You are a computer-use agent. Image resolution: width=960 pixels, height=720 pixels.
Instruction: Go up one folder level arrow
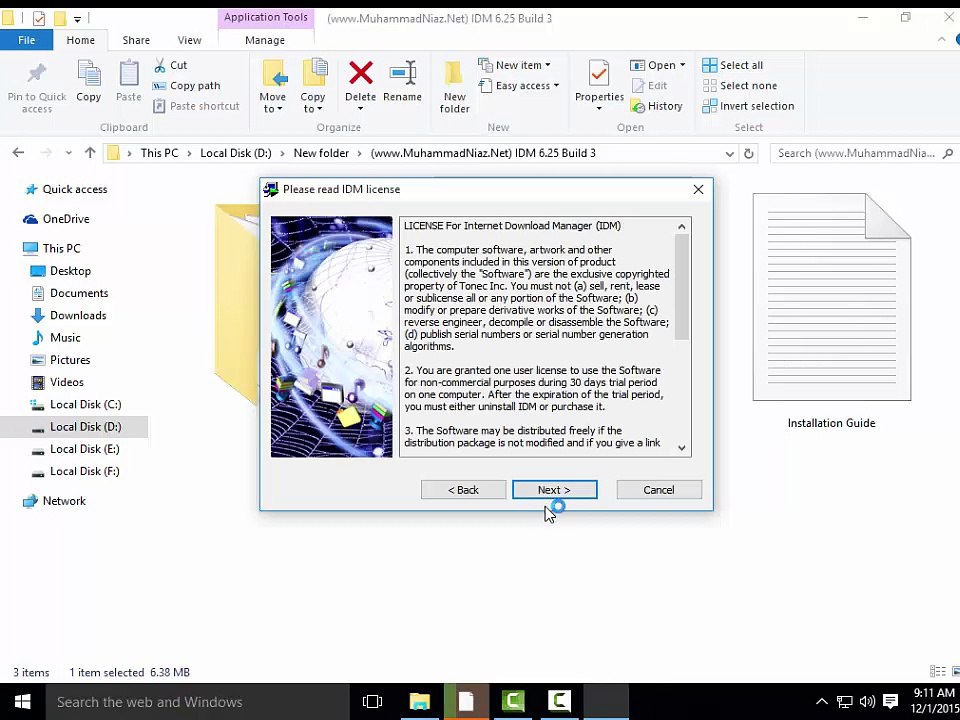point(90,152)
